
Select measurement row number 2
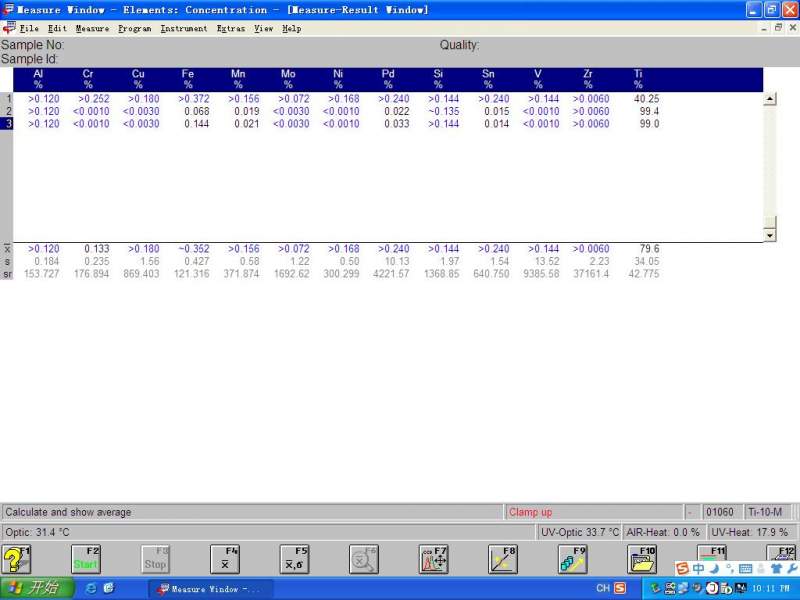click(7, 111)
